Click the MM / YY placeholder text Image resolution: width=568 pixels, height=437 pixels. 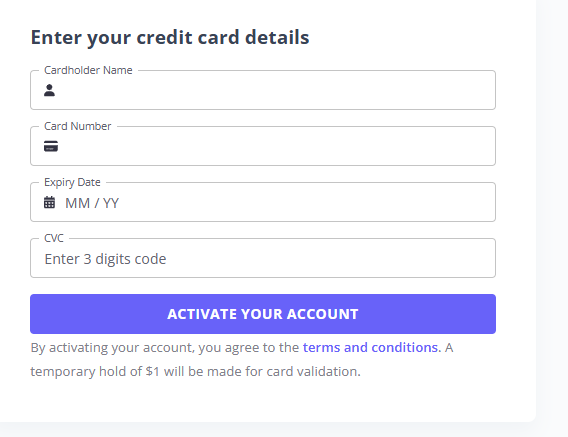coord(92,203)
